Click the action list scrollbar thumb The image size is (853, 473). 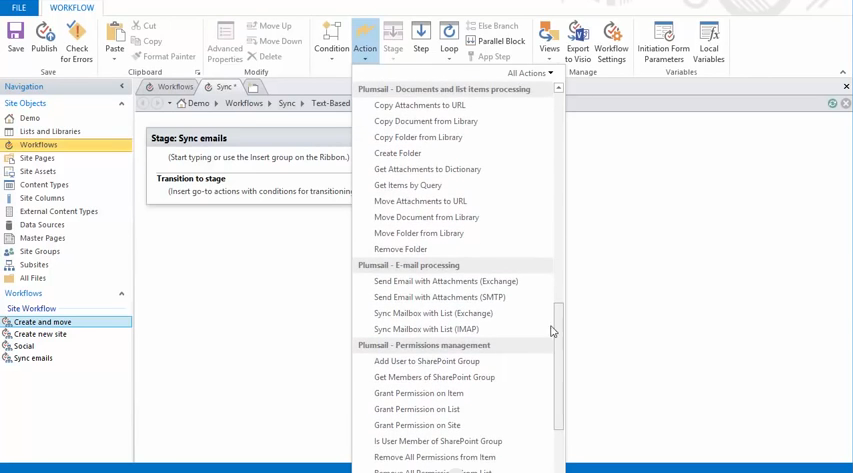(x=559, y=366)
